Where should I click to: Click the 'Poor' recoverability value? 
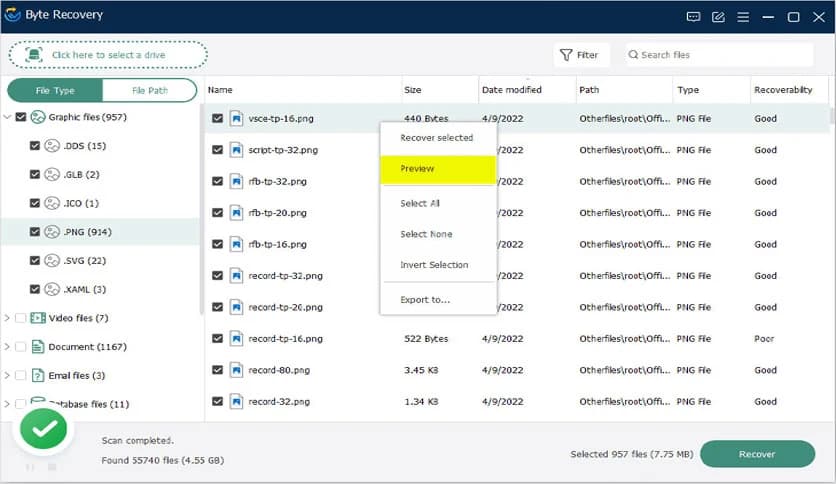coord(764,338)
